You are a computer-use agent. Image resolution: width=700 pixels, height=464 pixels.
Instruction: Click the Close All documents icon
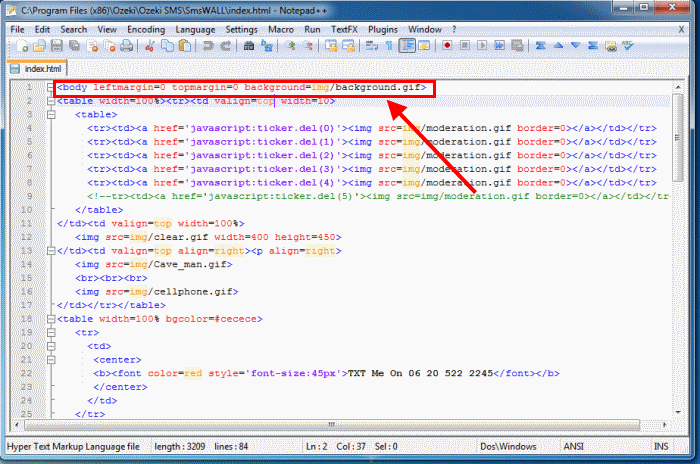(x=109, y=46)
